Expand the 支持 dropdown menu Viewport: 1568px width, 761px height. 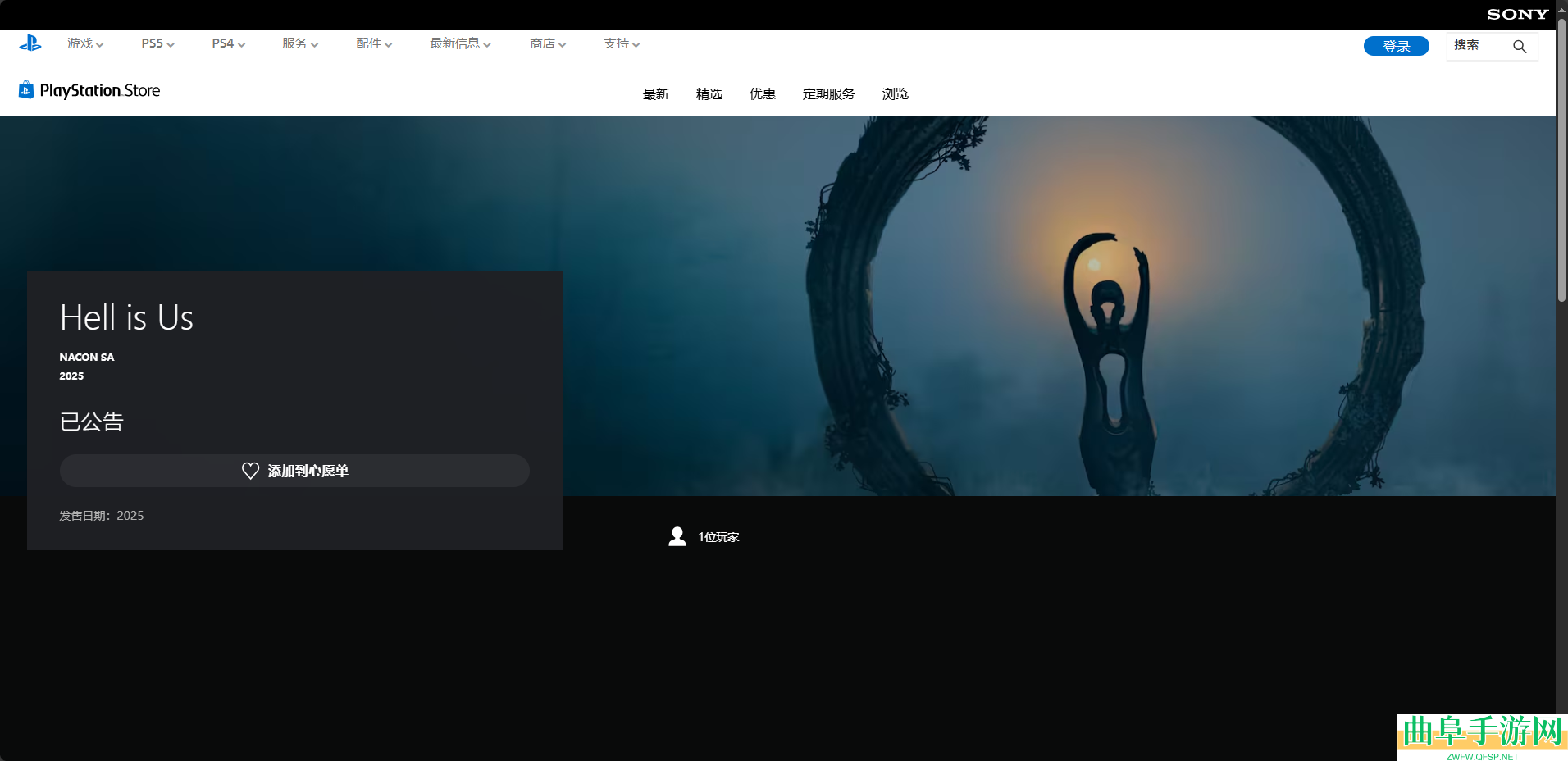coord(622,43)
